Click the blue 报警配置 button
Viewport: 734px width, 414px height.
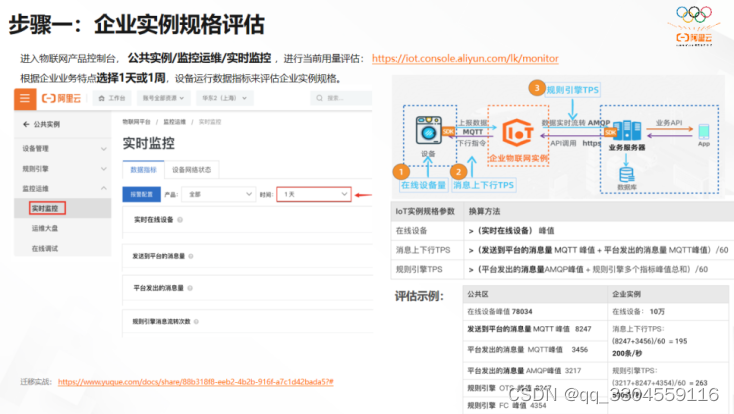click(x=141, y=194)
